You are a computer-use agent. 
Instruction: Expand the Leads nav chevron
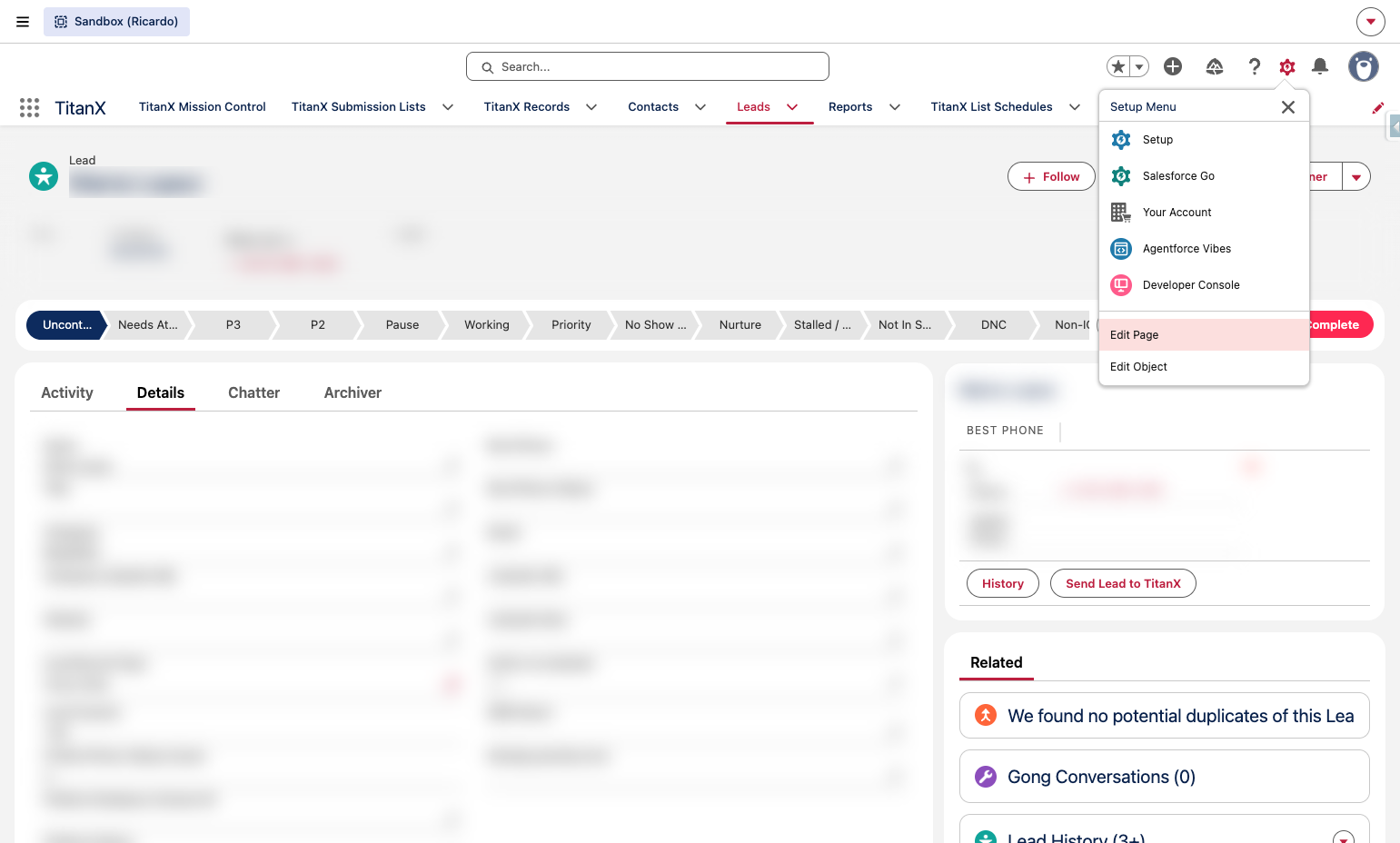tap(792, 107)
